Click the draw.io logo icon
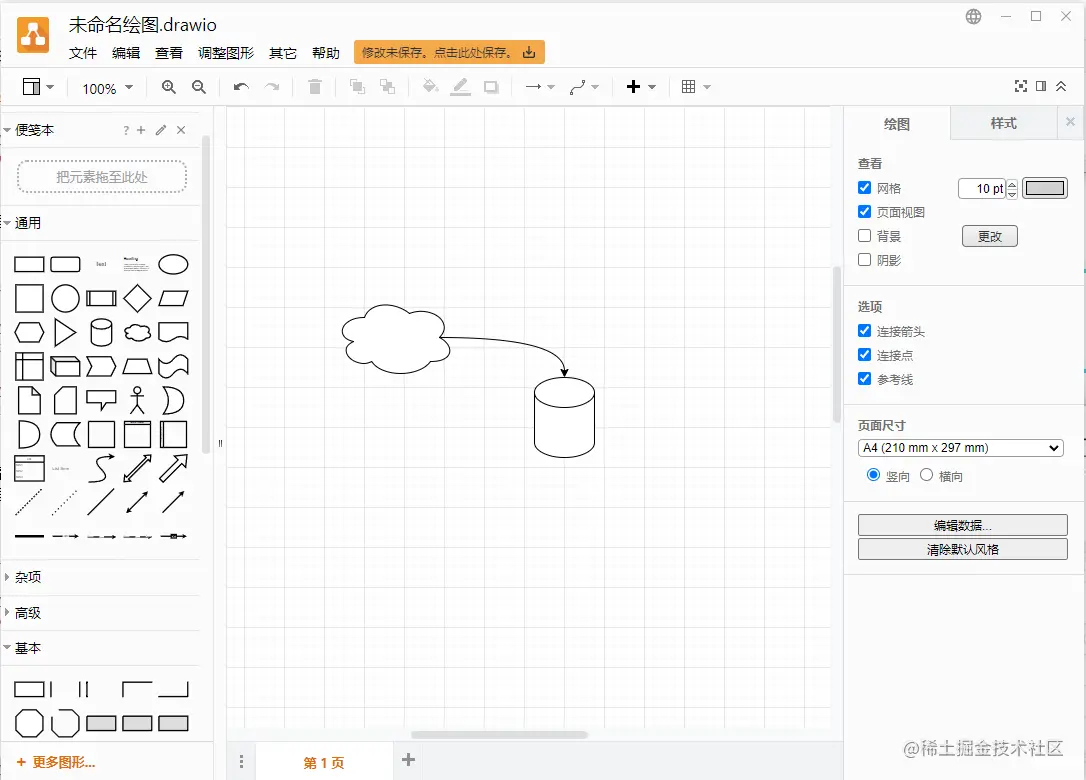 click(33, 35)
